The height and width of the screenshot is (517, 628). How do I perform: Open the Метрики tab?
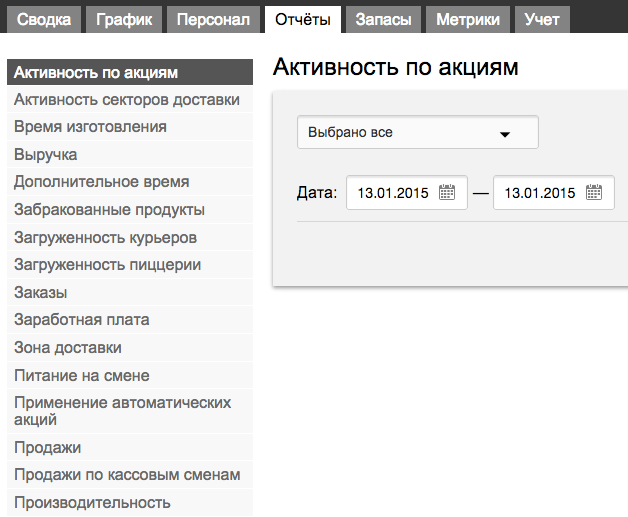click(x=468, y=19)
